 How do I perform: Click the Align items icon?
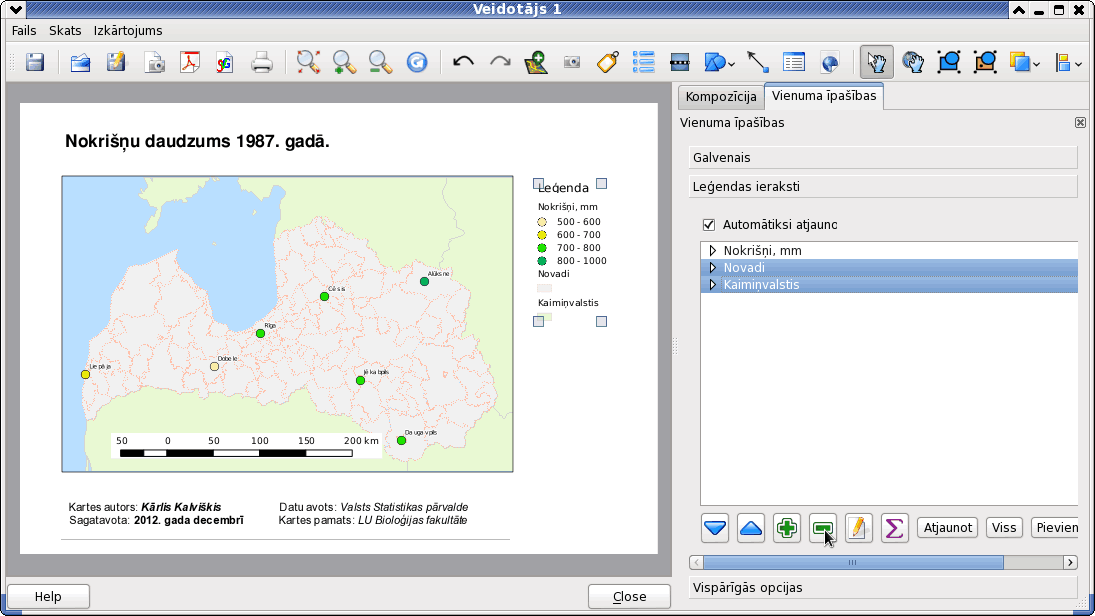tap(1064, 63)
